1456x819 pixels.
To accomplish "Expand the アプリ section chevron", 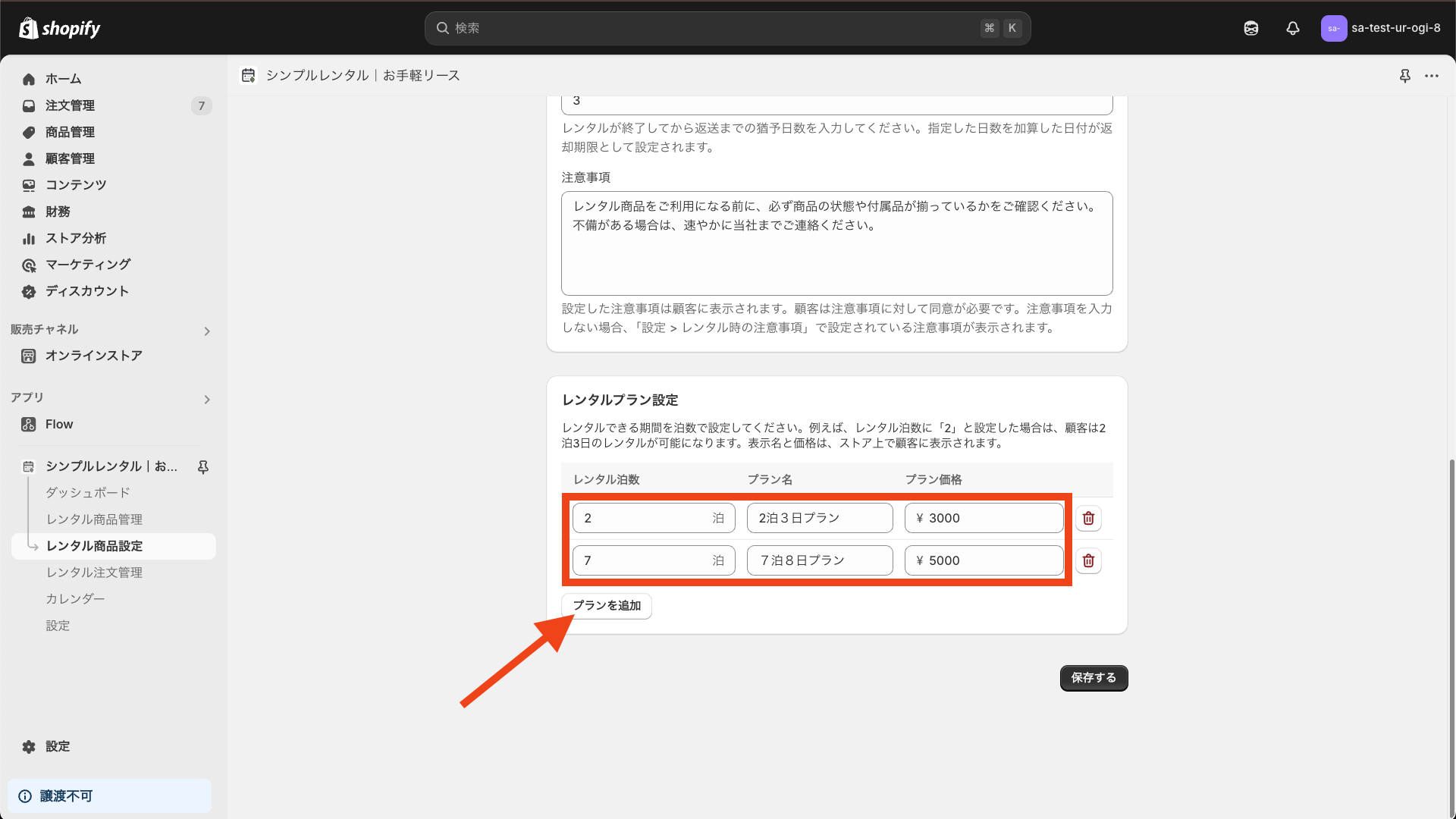I will [x=206, y=400].
